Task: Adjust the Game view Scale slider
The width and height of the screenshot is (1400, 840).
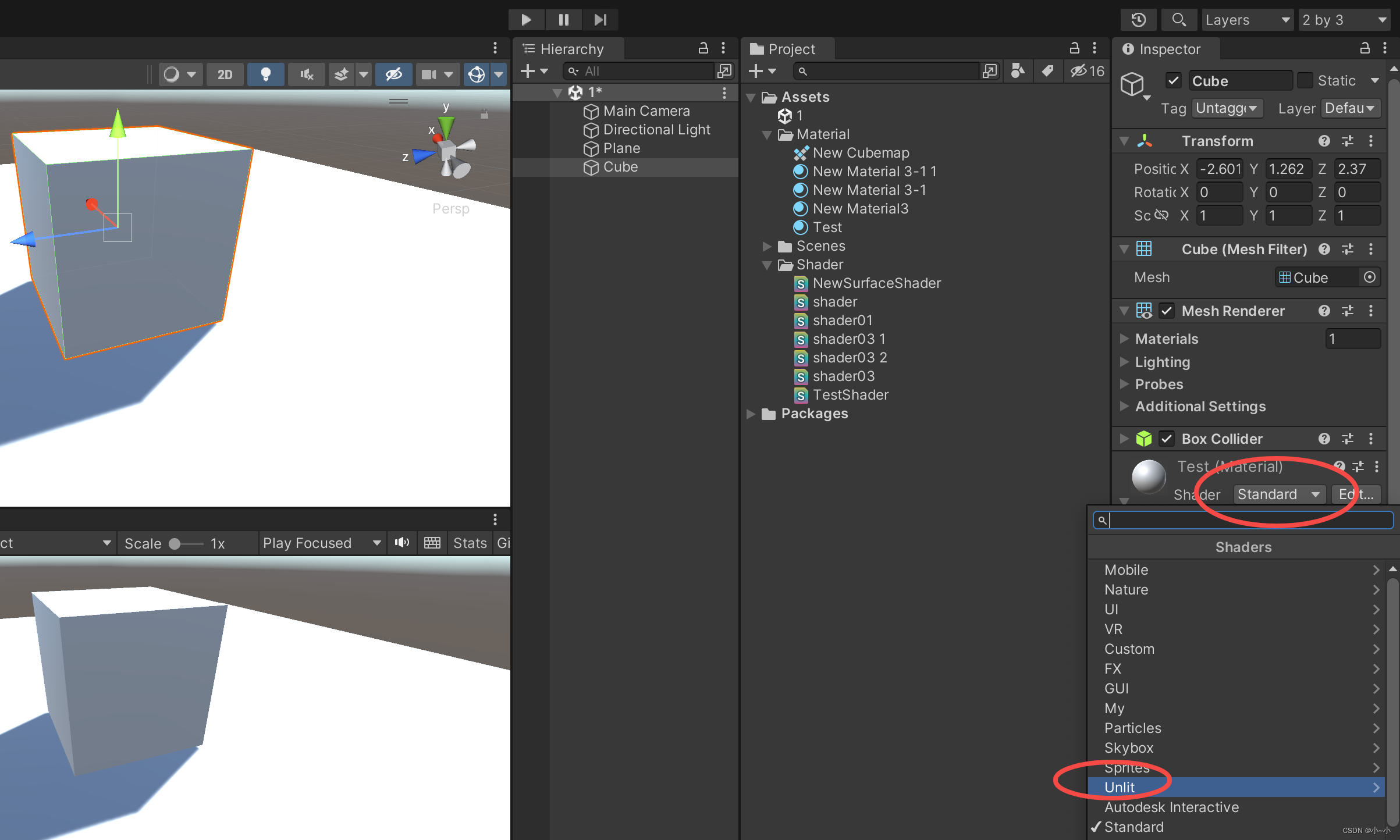Action: click(186, 543)
